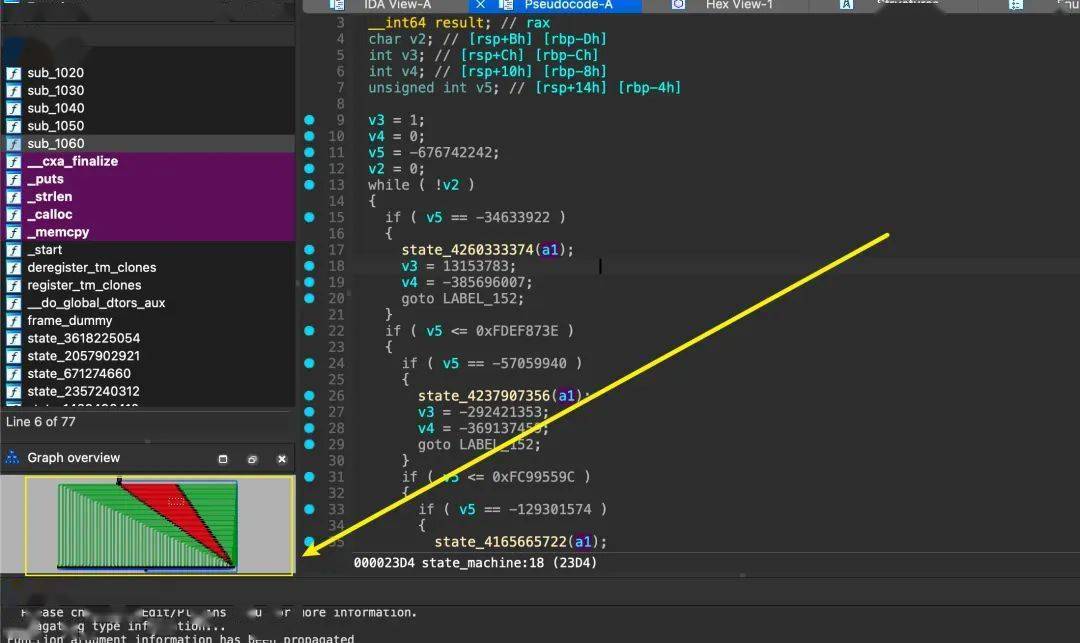Click the function icon beside __cxa_finalize
1080x643 pixels.
[x=14, y=161]
